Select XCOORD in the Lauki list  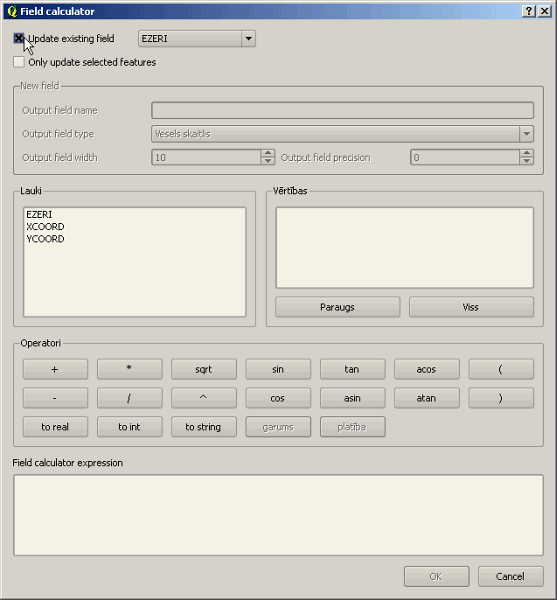tap(45, 227)
